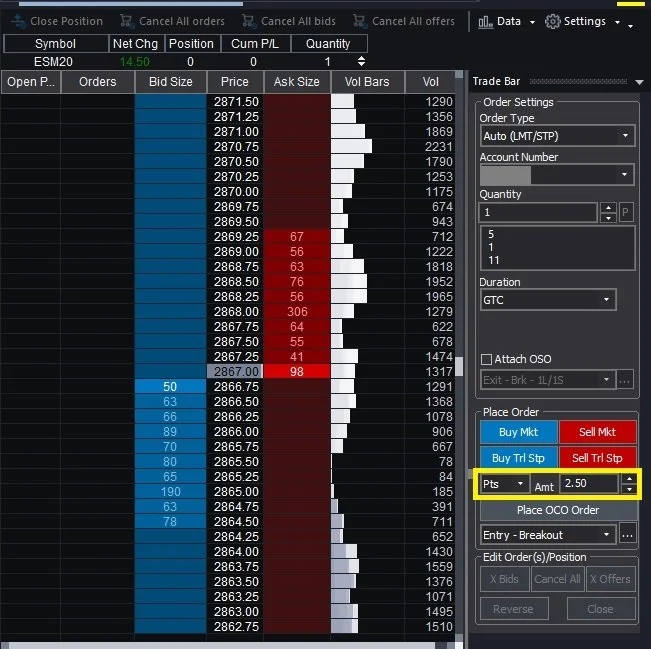Open the Account Number dropdown
Image resolution: width=651 pixels, height=649 pixels.
coord(624,175)
